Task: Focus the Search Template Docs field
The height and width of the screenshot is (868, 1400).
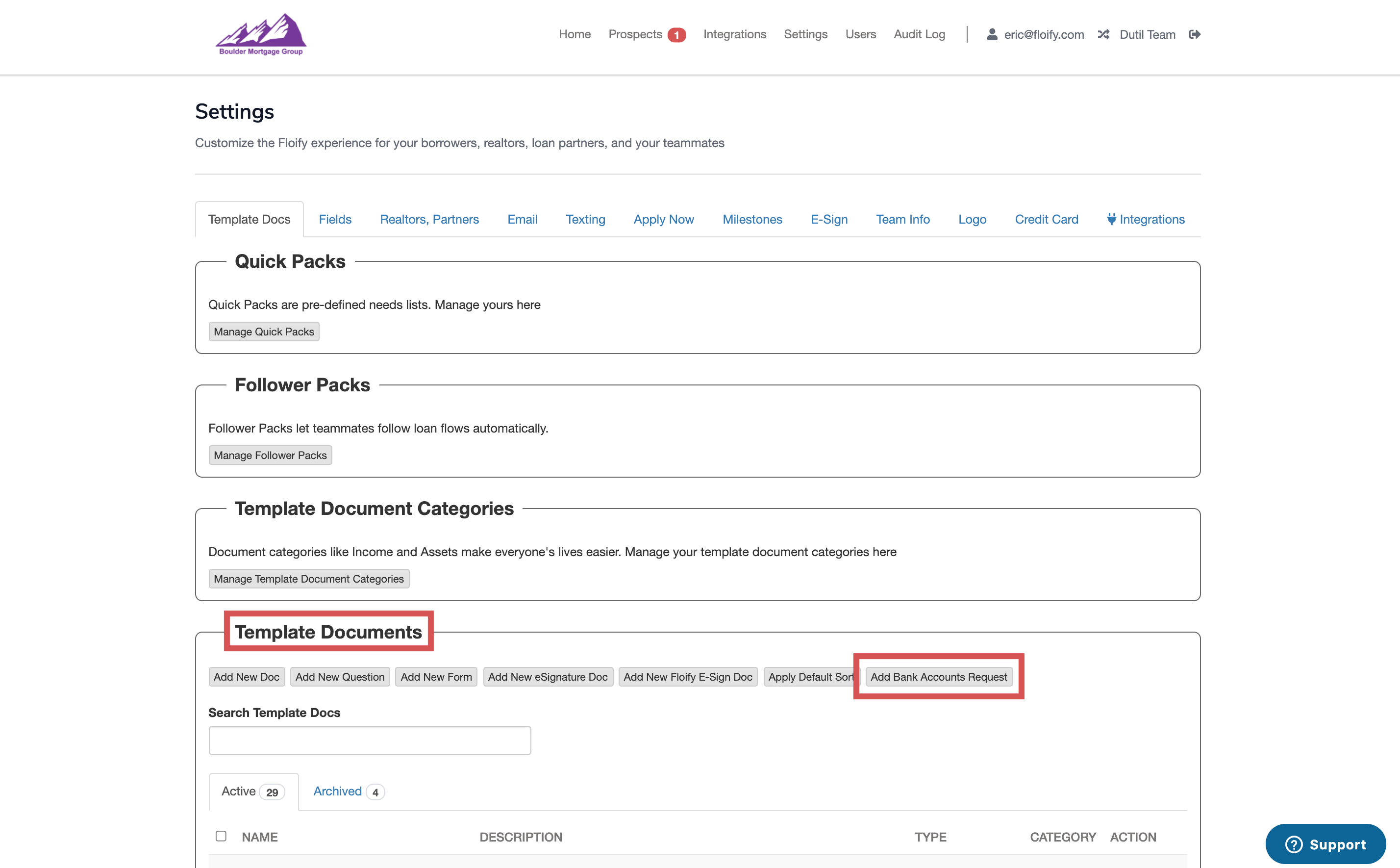Action: point(370,740)
